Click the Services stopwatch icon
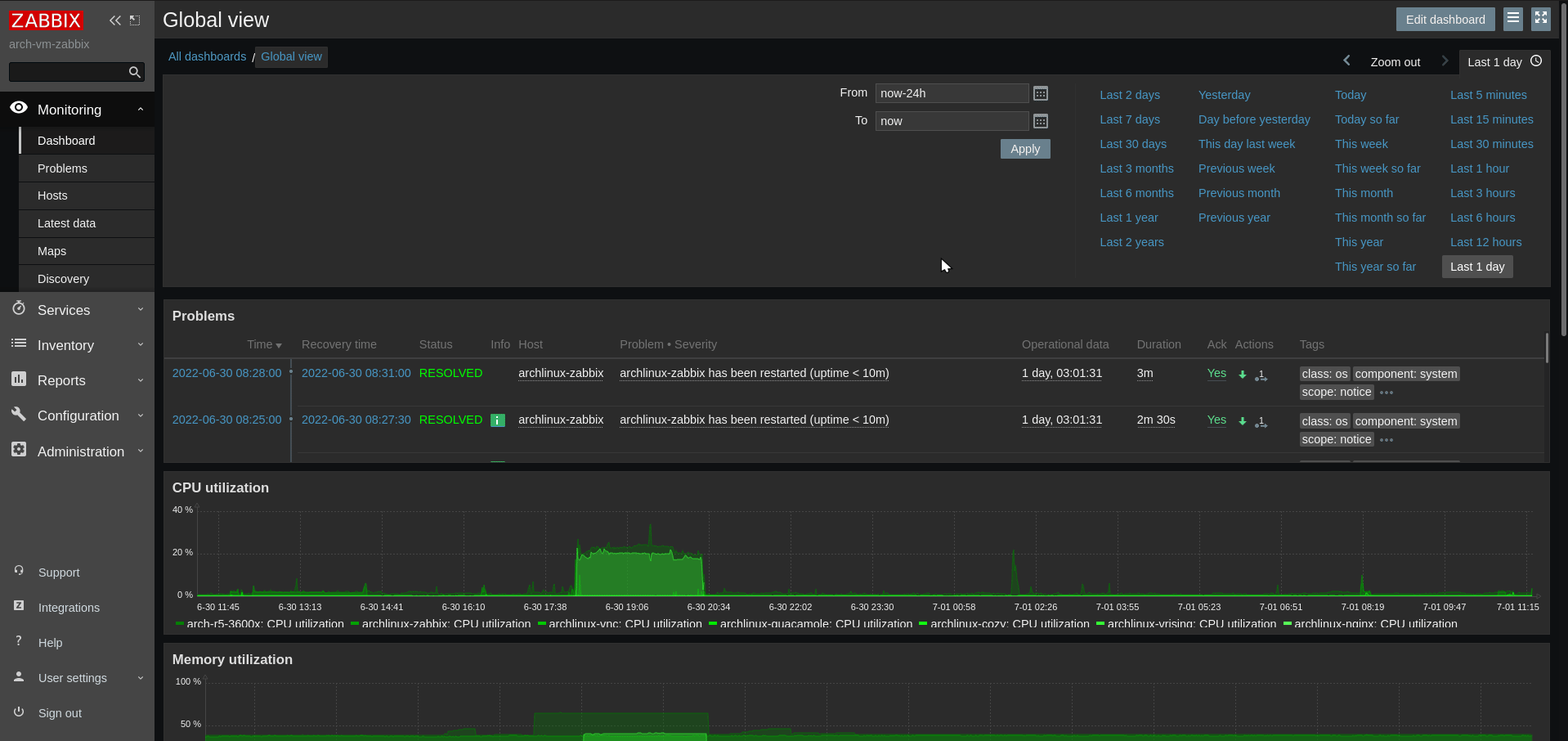This screenshot has width=1568, height=741. point(19,308)
